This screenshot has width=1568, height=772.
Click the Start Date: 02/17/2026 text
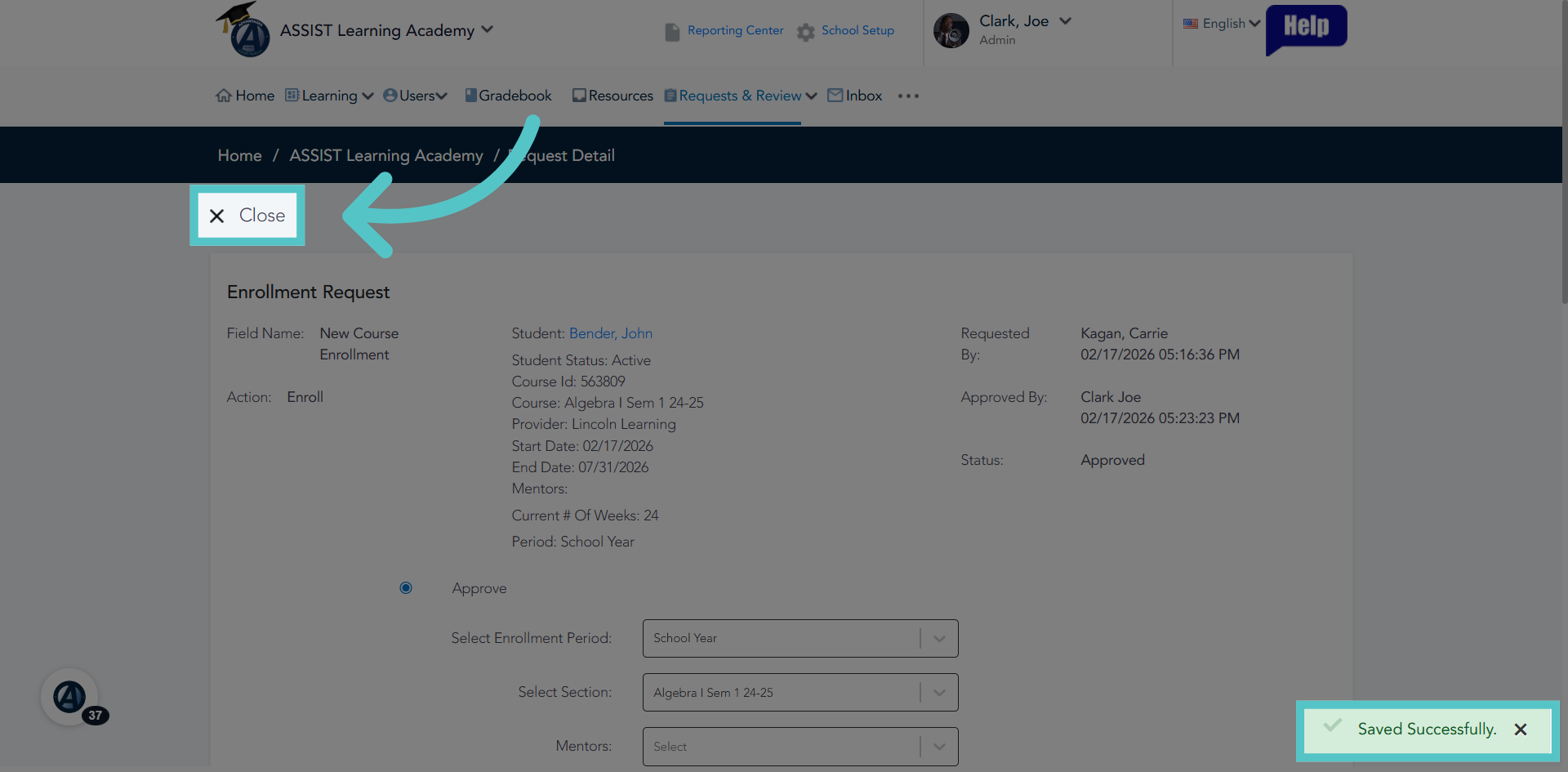click(x=582, y=446)
